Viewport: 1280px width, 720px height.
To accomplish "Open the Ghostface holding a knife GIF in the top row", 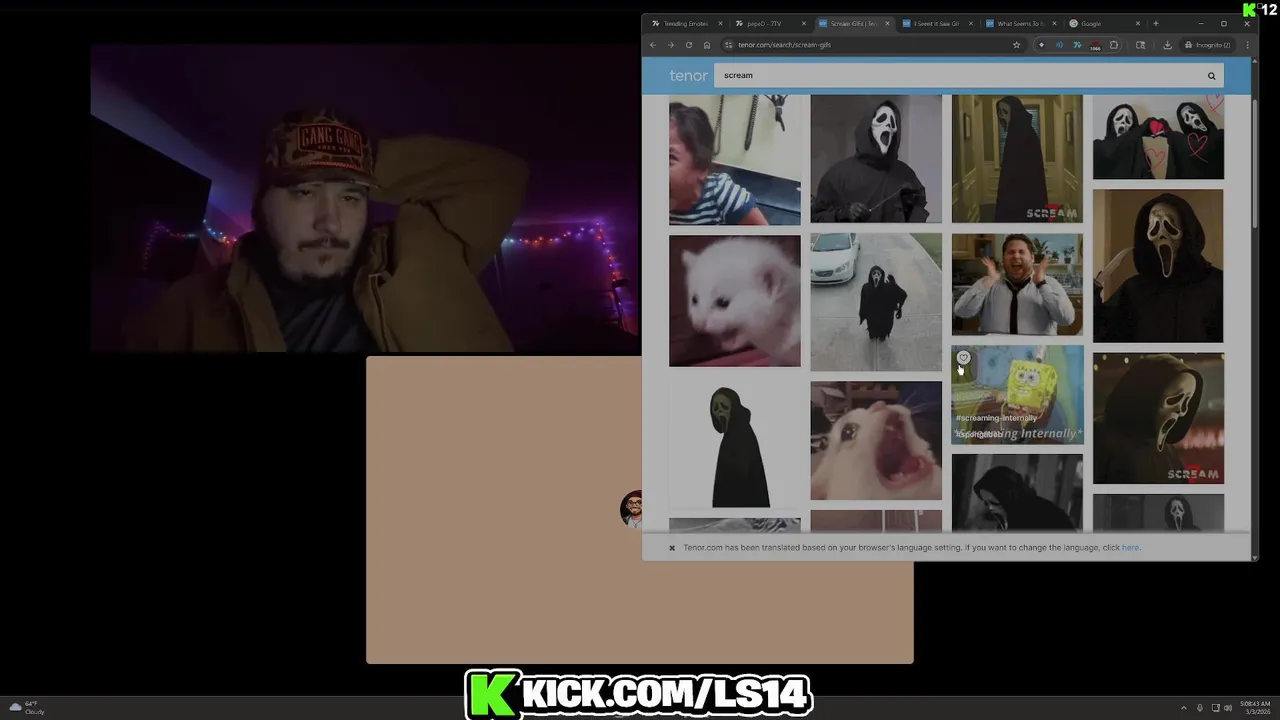I will pos(876,159).
